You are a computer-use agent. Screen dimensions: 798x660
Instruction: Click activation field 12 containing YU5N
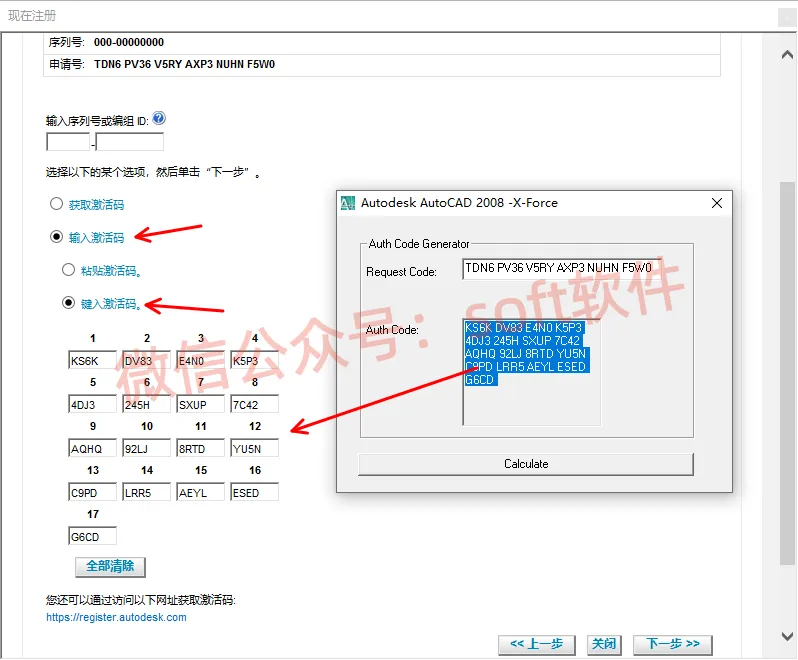pos(254,448)
